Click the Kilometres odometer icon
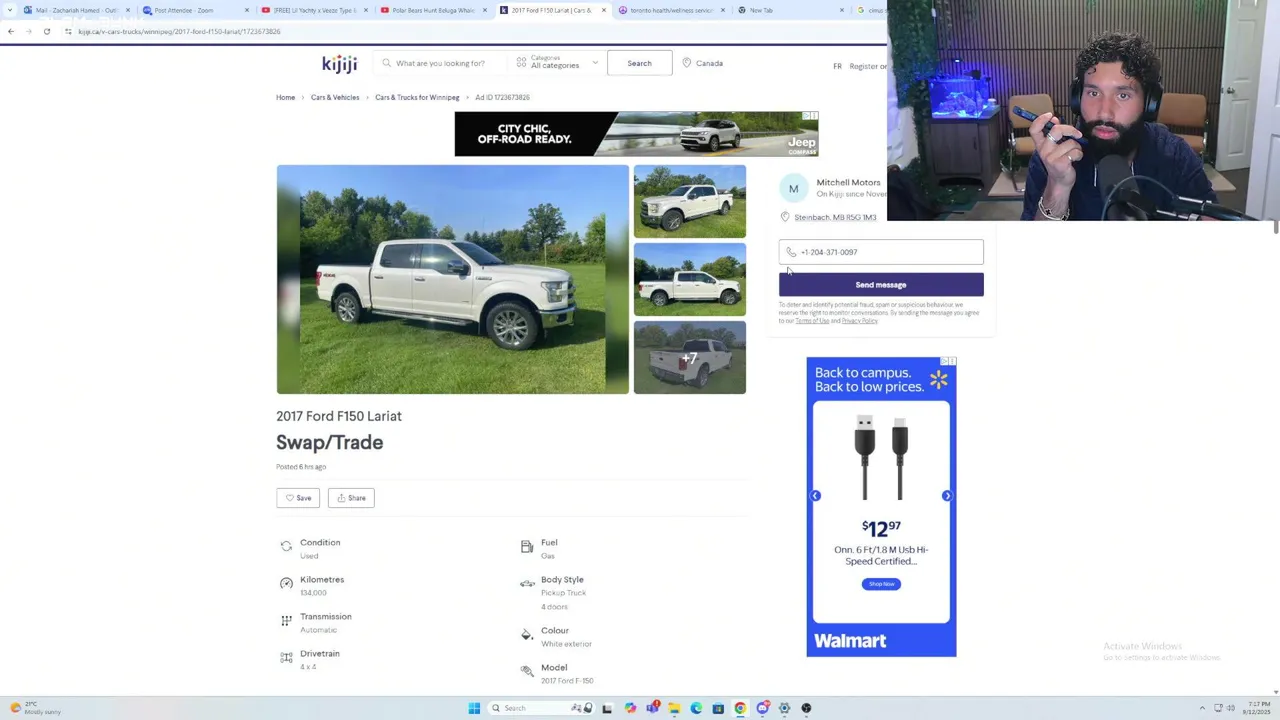This screenshot has height=720, width=1280. (286, 583)
